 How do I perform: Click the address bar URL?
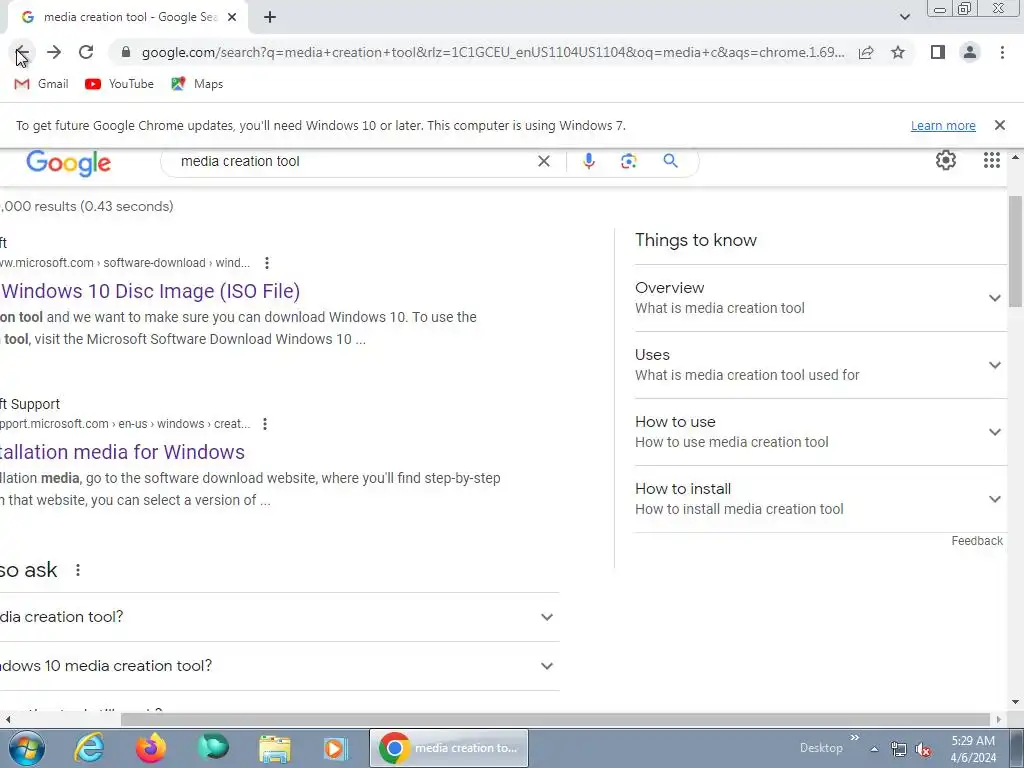(493, 52)
